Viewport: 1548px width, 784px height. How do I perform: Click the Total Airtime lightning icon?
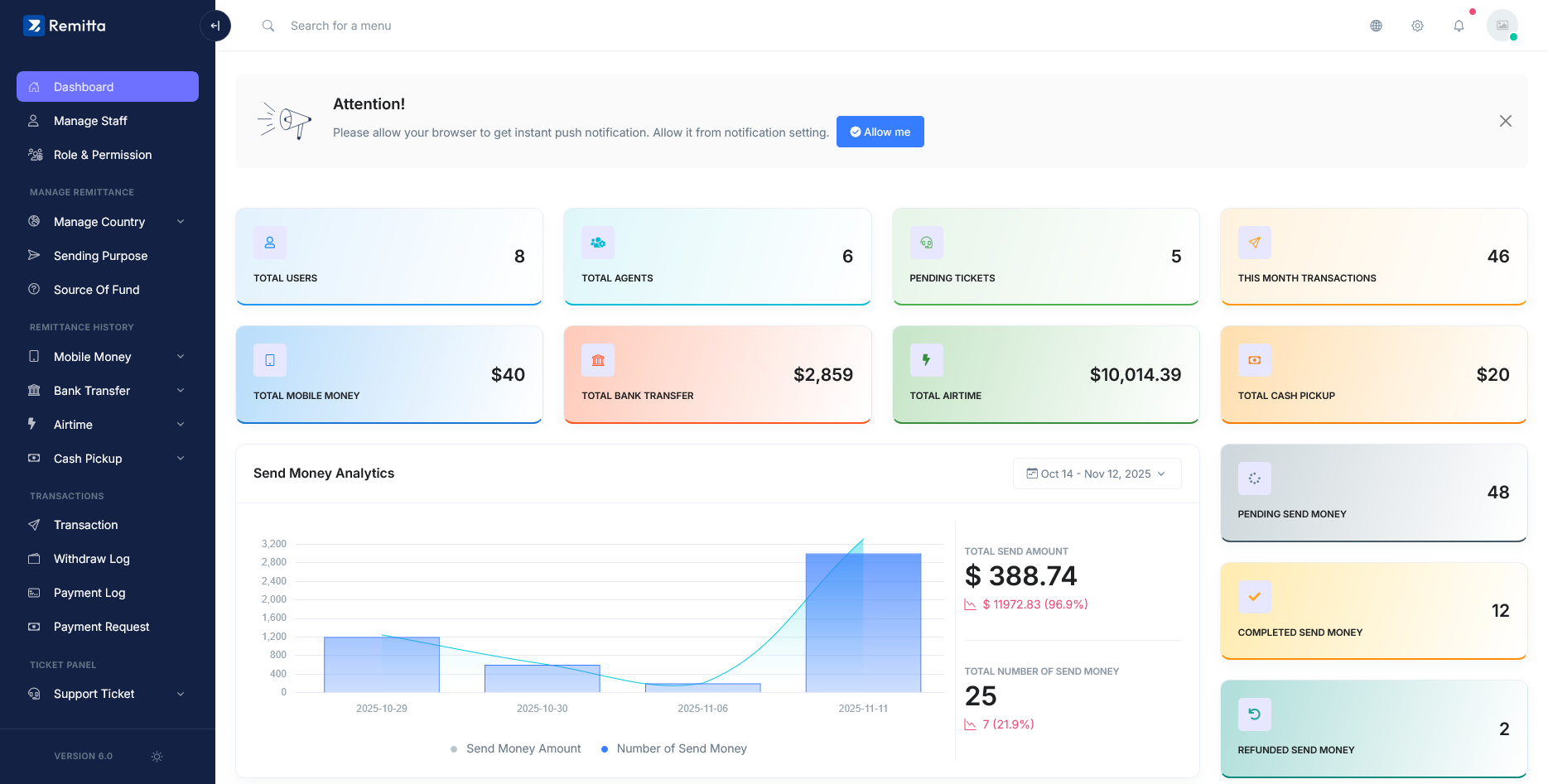click(x=926, y=360)
